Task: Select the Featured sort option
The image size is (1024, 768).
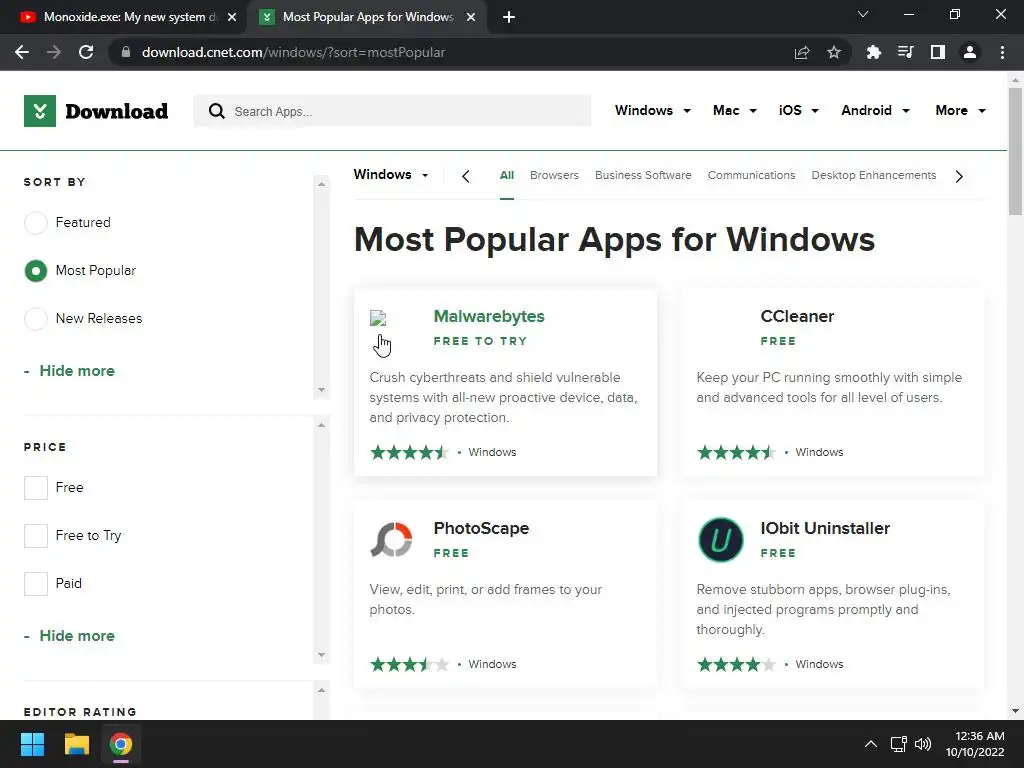Action: tap(36, 223)
